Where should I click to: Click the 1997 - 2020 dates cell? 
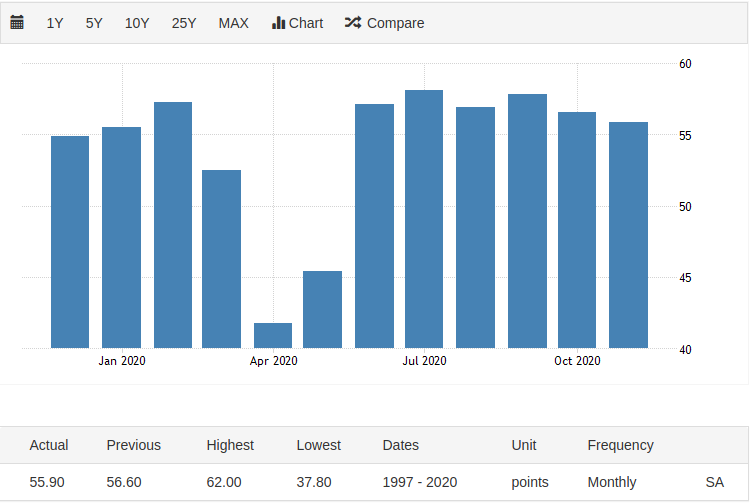419,482
